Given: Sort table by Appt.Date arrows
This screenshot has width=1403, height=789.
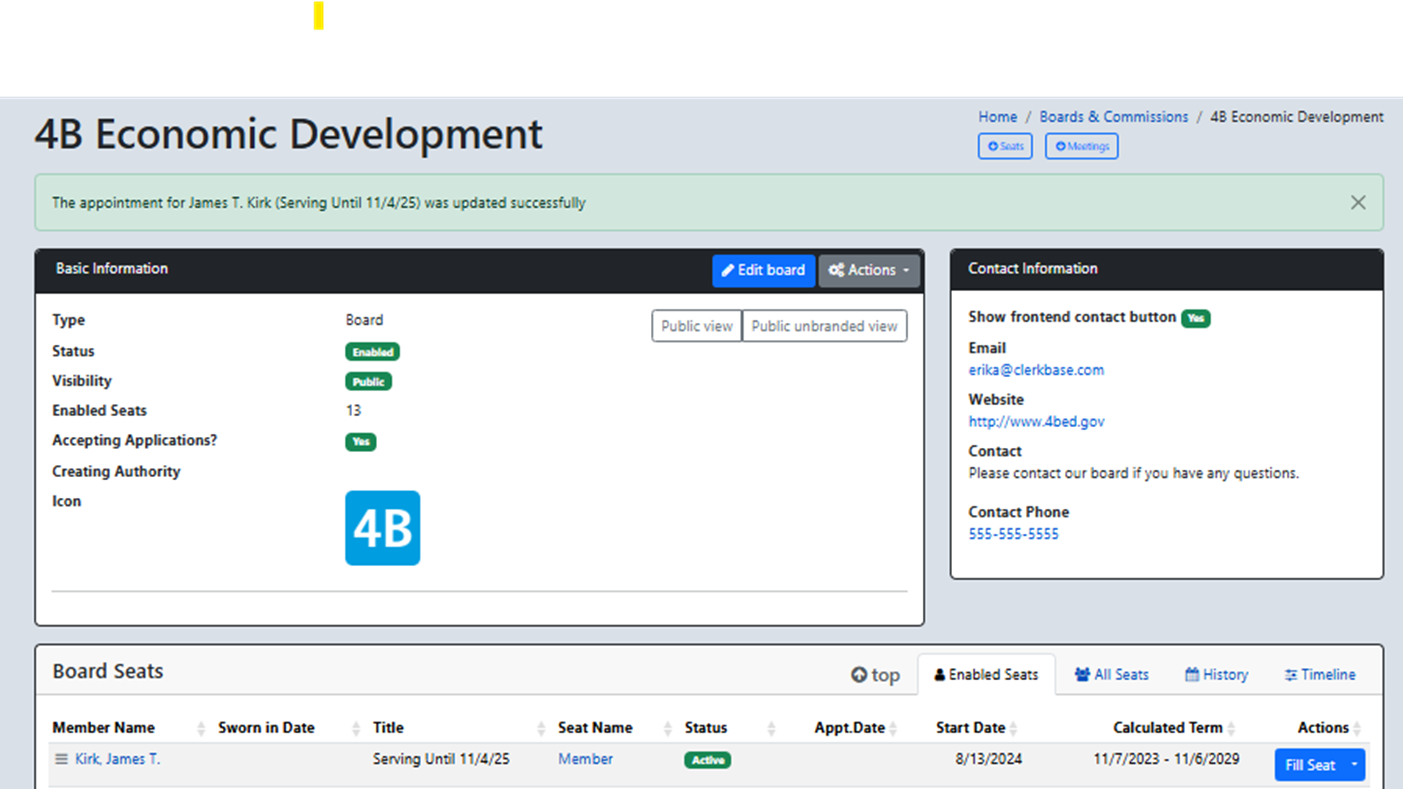Looking at the screenshot, I should click(893, 729).
